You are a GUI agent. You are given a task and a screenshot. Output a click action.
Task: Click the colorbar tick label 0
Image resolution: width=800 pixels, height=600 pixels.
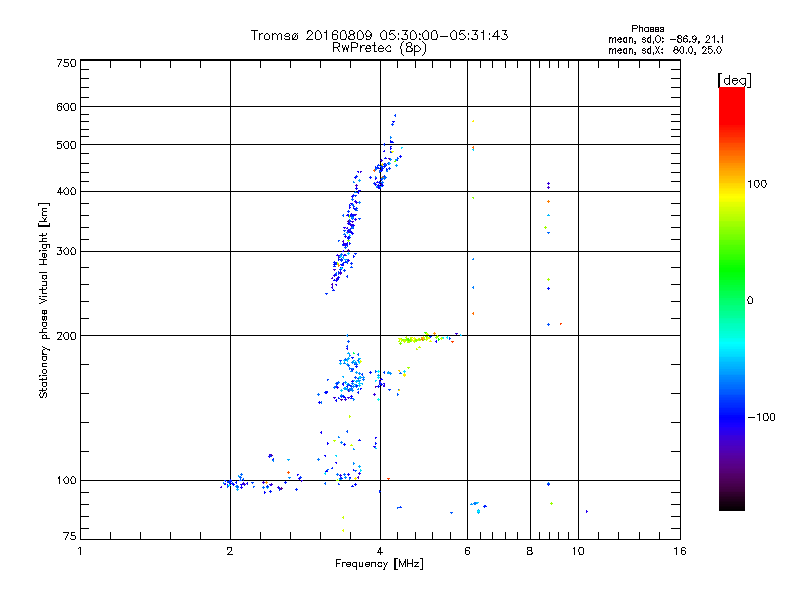tap(750, 300)
